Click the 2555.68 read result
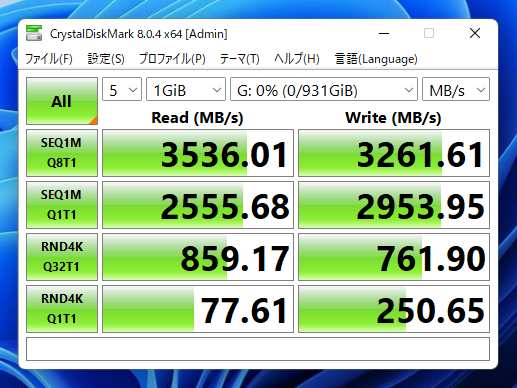The width and height of the screenshot is (517, 388). (198, 205)
